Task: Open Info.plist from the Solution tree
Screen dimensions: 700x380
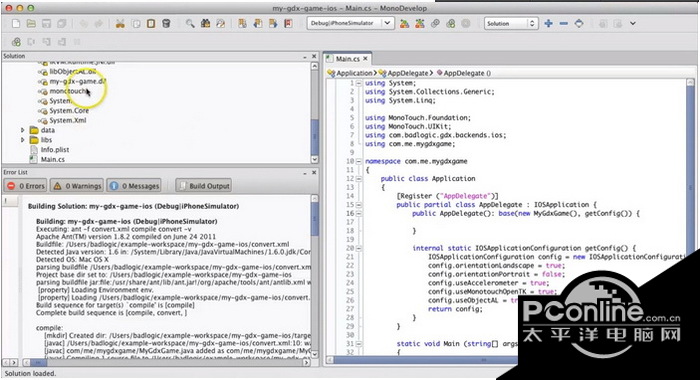Action: pos(54,150)
